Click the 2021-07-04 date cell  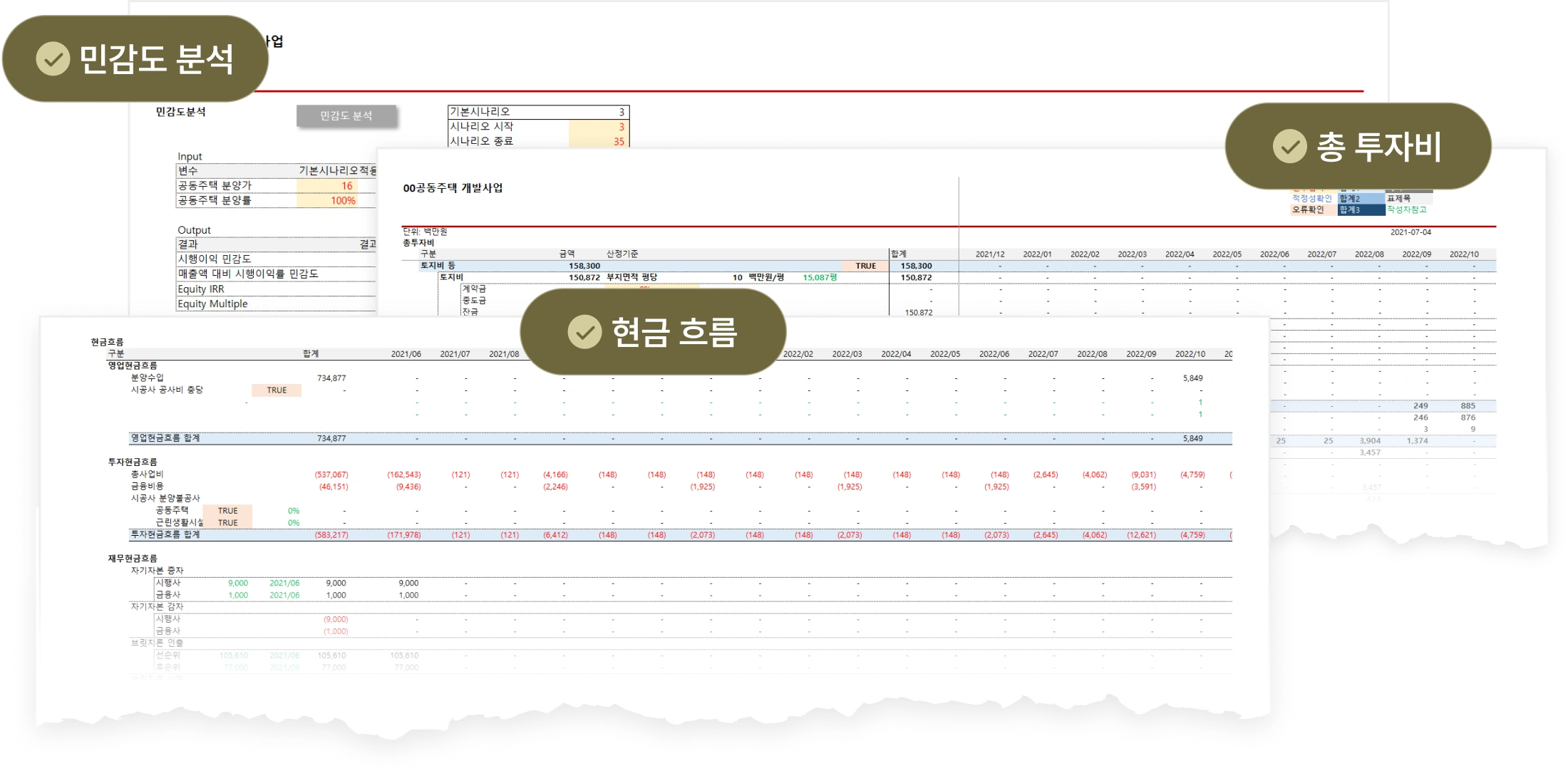[x=1410, y=232]
